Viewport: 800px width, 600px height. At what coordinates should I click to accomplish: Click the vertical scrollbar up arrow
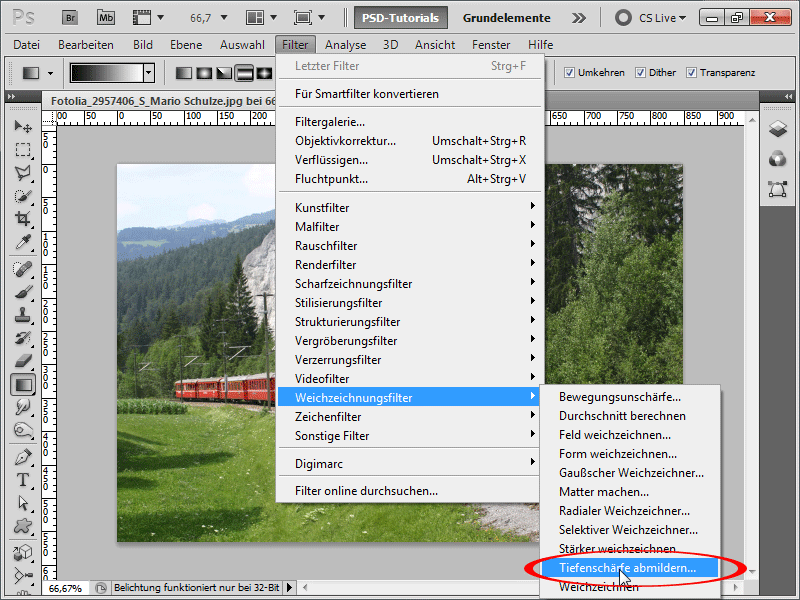click(752, 120)
